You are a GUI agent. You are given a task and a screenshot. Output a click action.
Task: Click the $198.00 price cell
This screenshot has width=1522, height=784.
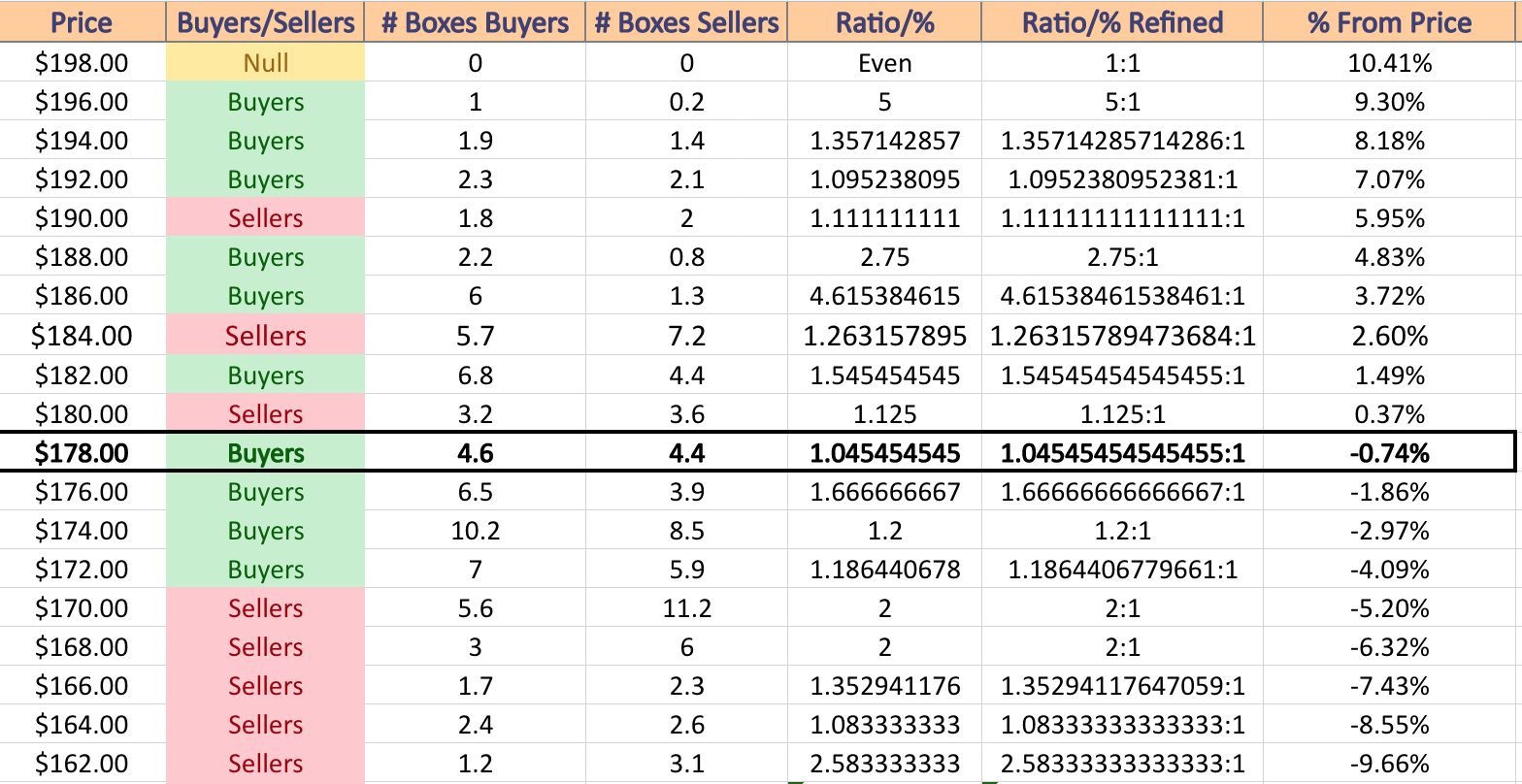click(x=83, y=63)
